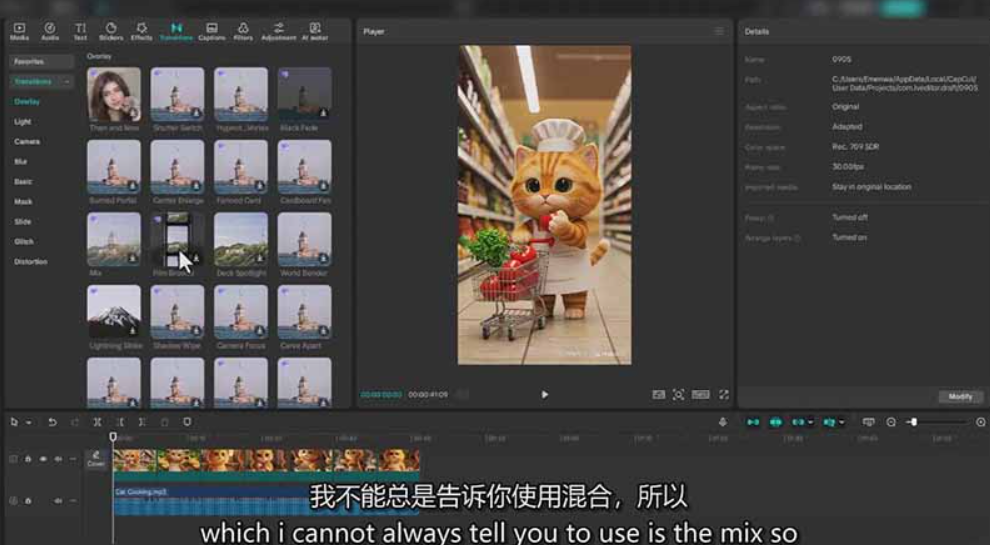The width and height of the screenshot is (990, 545).
Task: Select the Mix transition thumbnail
Action: pos(113,238)
